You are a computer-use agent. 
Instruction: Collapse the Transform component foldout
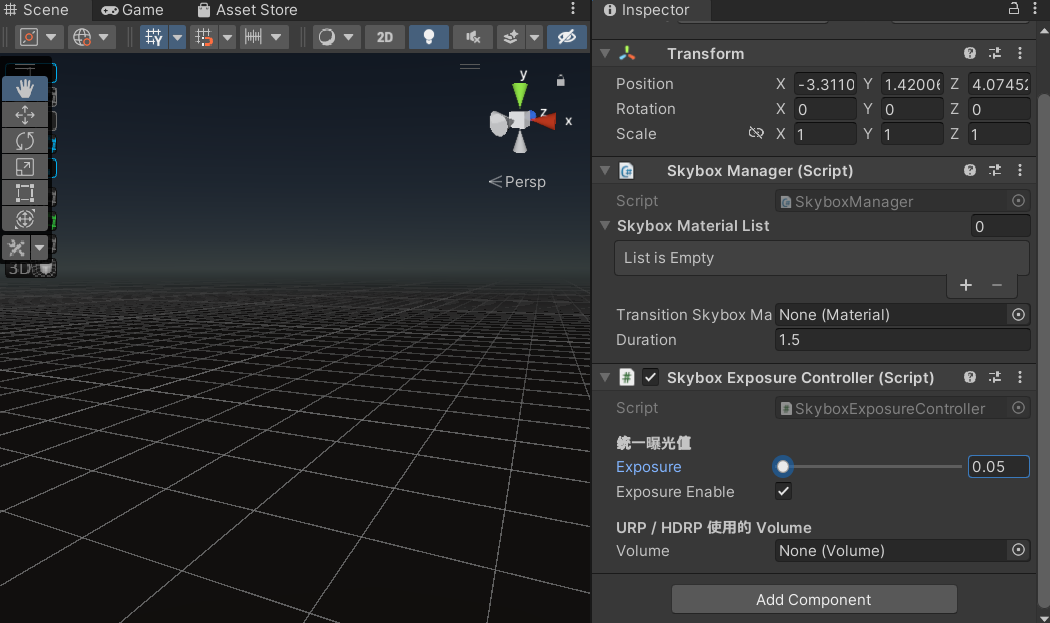[x=604, y=54]
